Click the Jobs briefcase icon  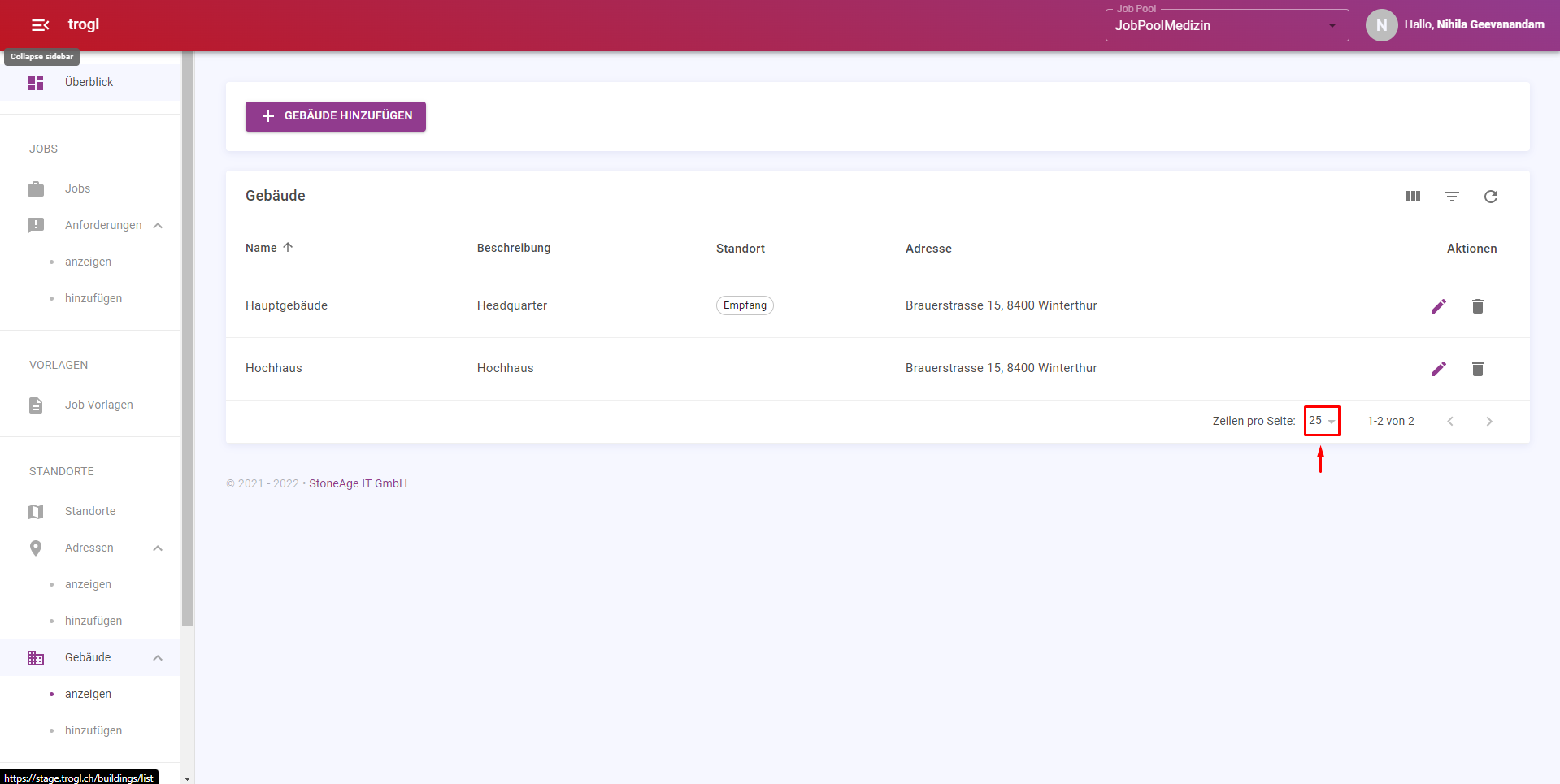pos(36,189)
